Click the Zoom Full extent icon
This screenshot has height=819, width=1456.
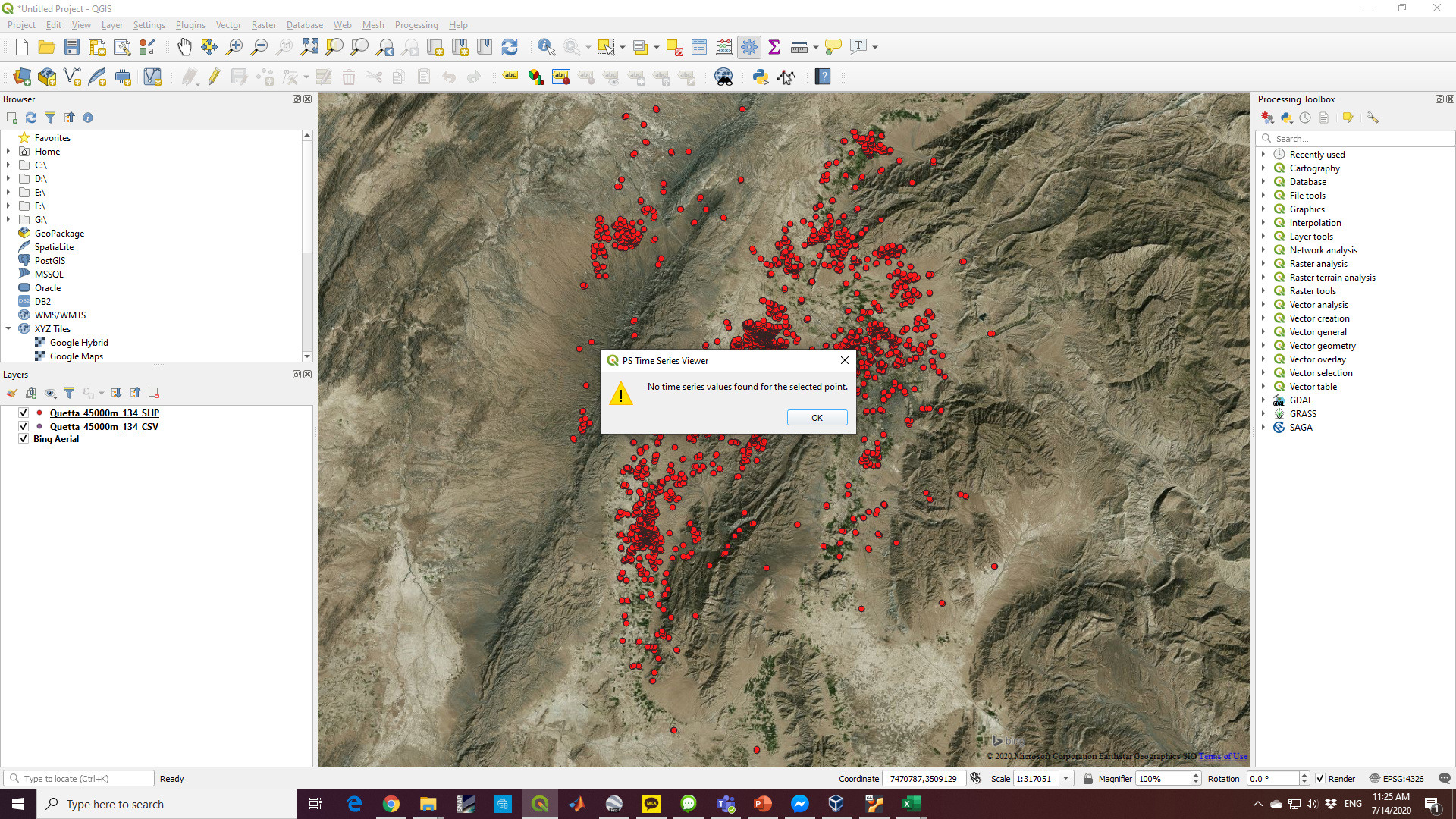tap(309, 47)
